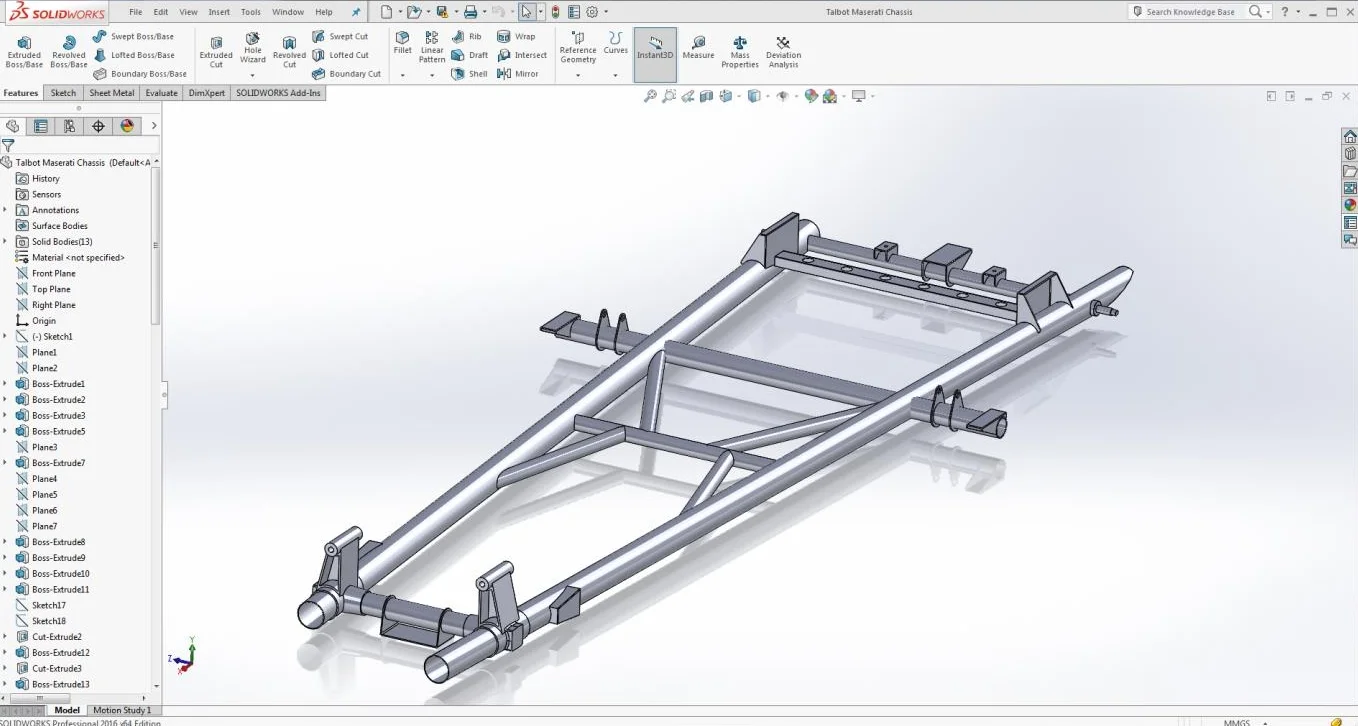Screen dimensions: 1358x726
Task: Switch to the SOLIDWORKS Add-Ins tab
Action: pyautogui.click(x=279, y=93)
